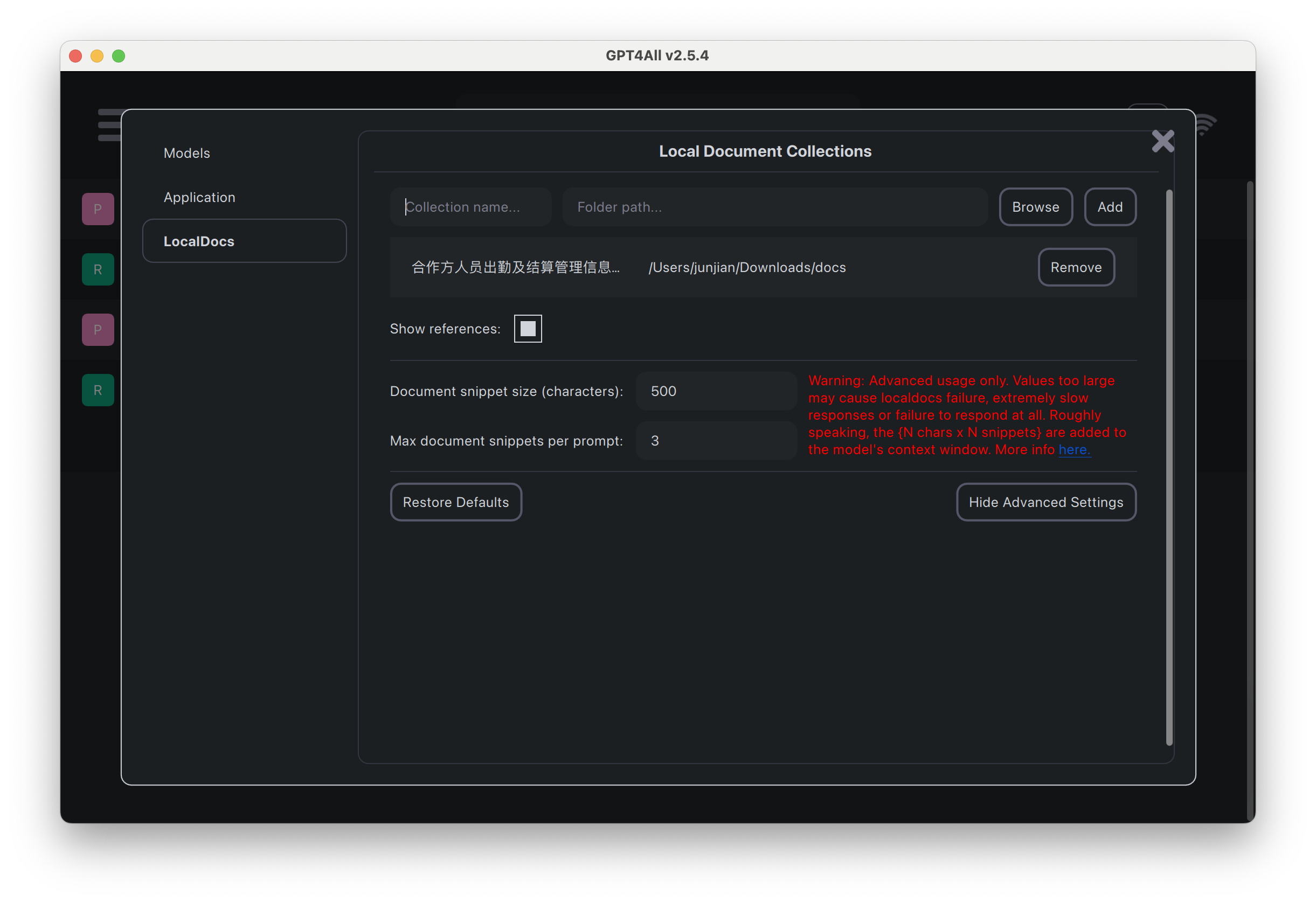Click Restore Defaults button

point(455,502)
